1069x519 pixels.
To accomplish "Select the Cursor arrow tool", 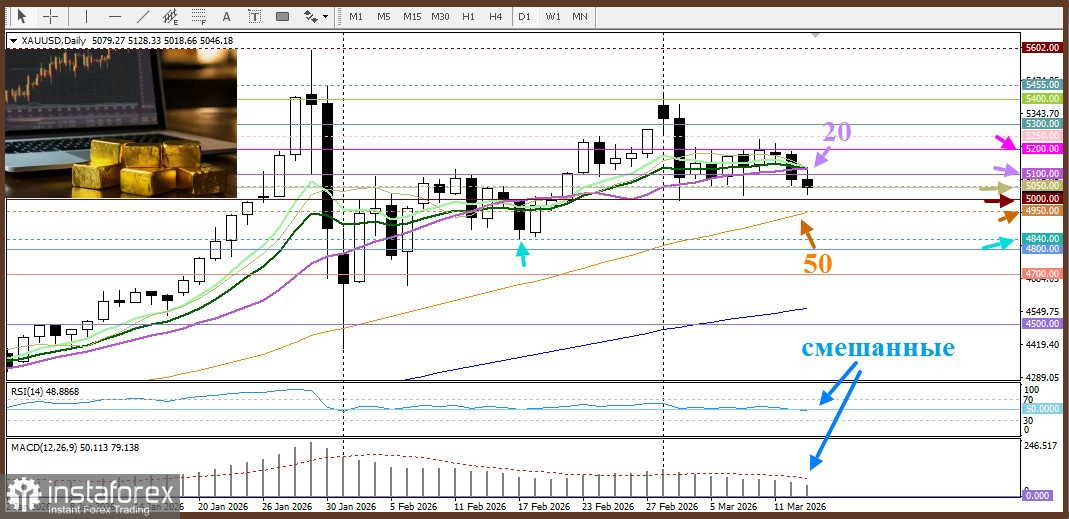I will [22, 16].
